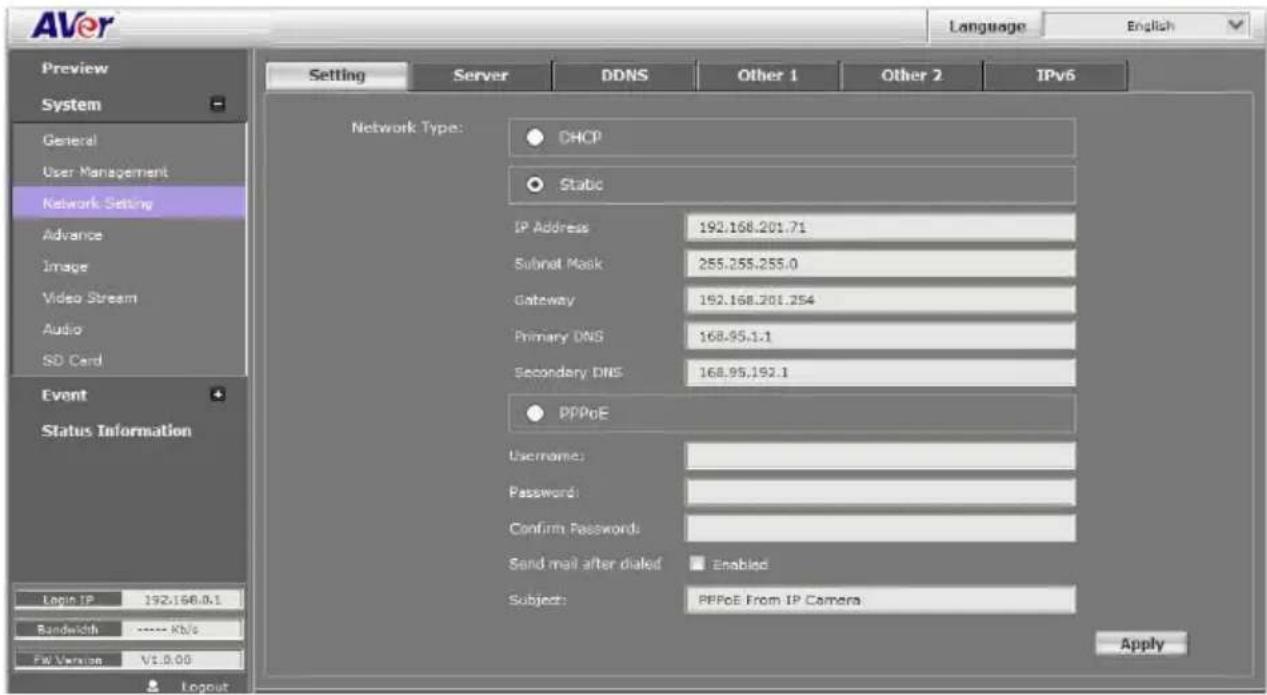Click the PPPoE Username field

pos(880,456)
